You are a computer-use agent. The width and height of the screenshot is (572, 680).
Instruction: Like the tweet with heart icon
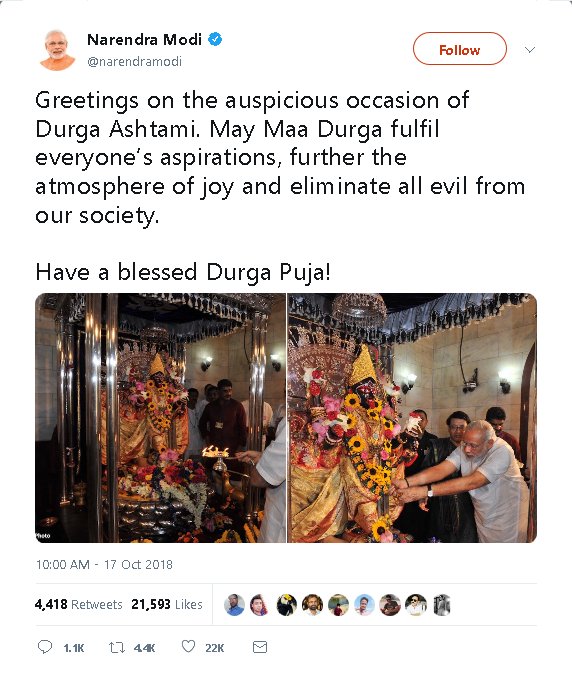tap(188, 646)
